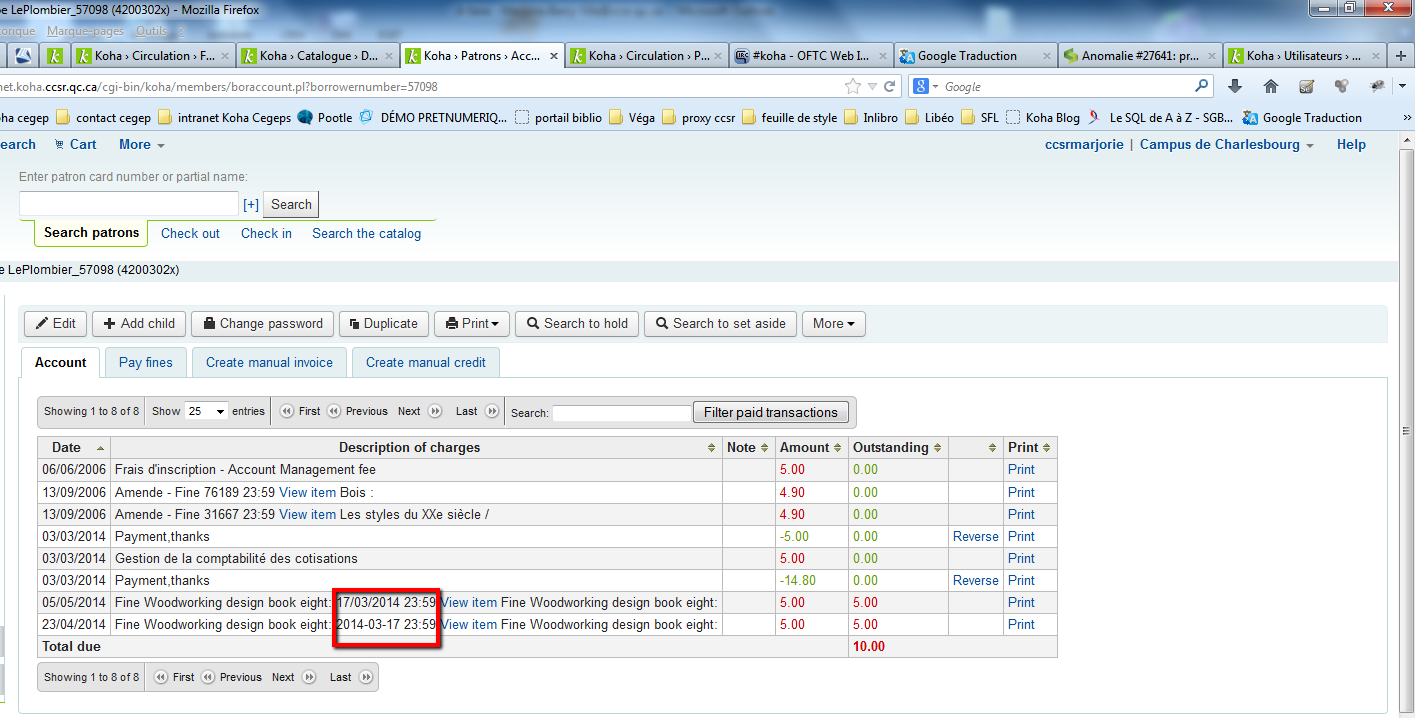The image size is (1415, 718).
Task: Click the table Search input field
Action: [622, 412]
